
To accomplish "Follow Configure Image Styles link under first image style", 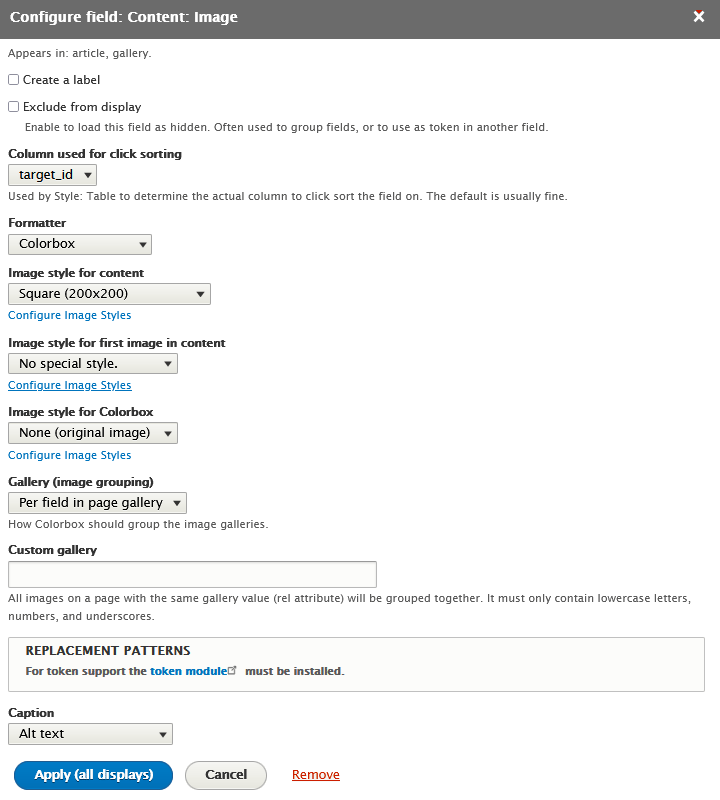I will coord(70,385).
